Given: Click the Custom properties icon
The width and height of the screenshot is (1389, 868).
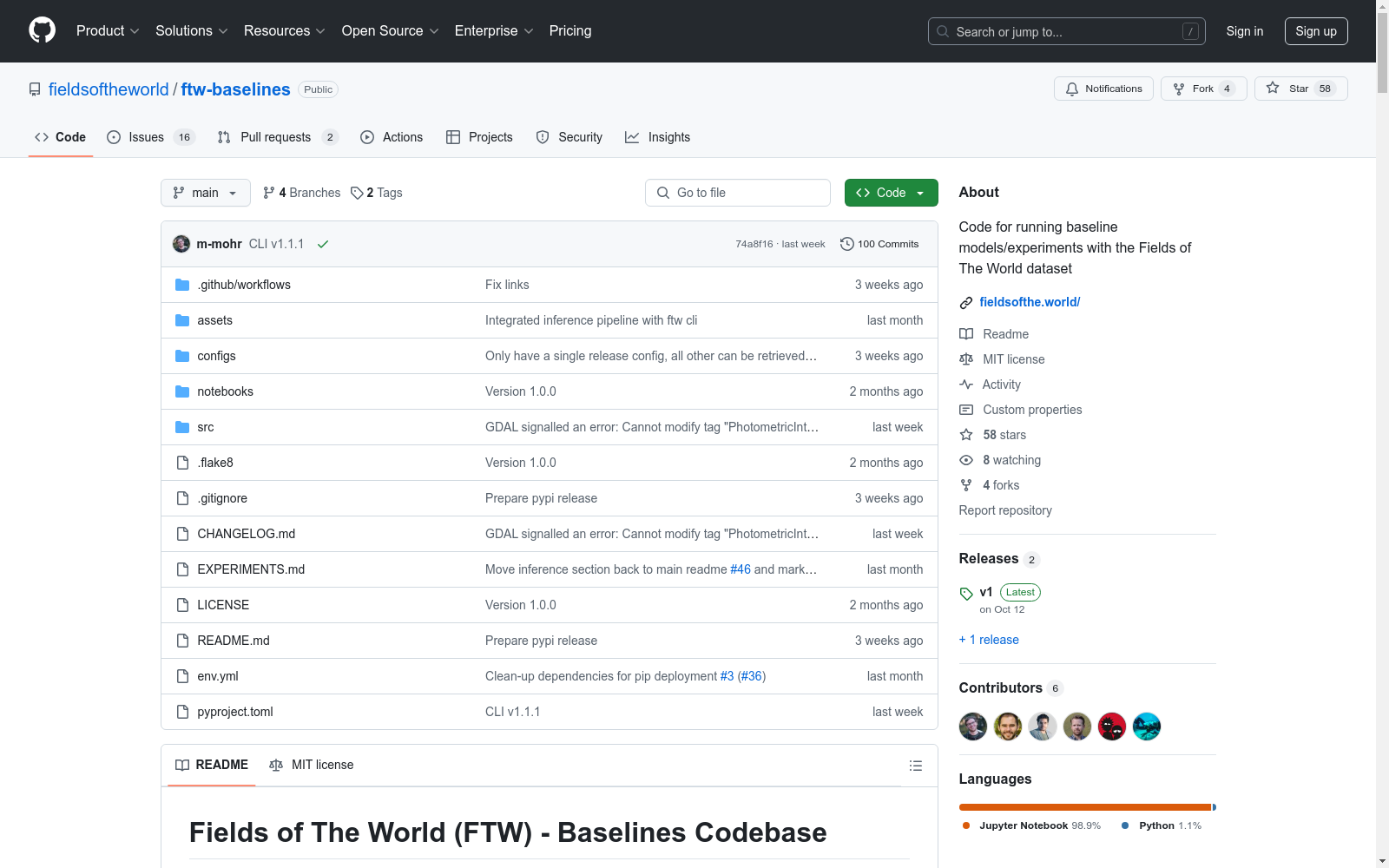Looking at the screenshot, I should 966,410.
